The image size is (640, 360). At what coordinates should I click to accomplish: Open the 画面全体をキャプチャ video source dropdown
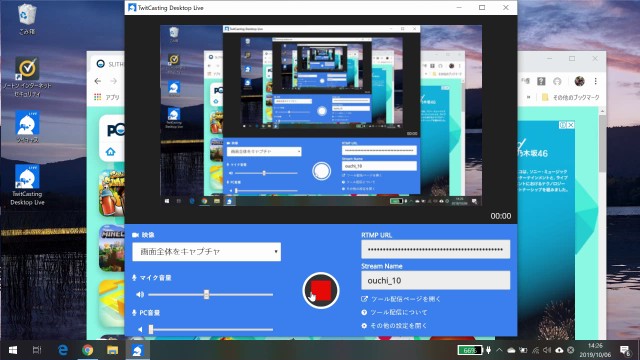point(207,251)
